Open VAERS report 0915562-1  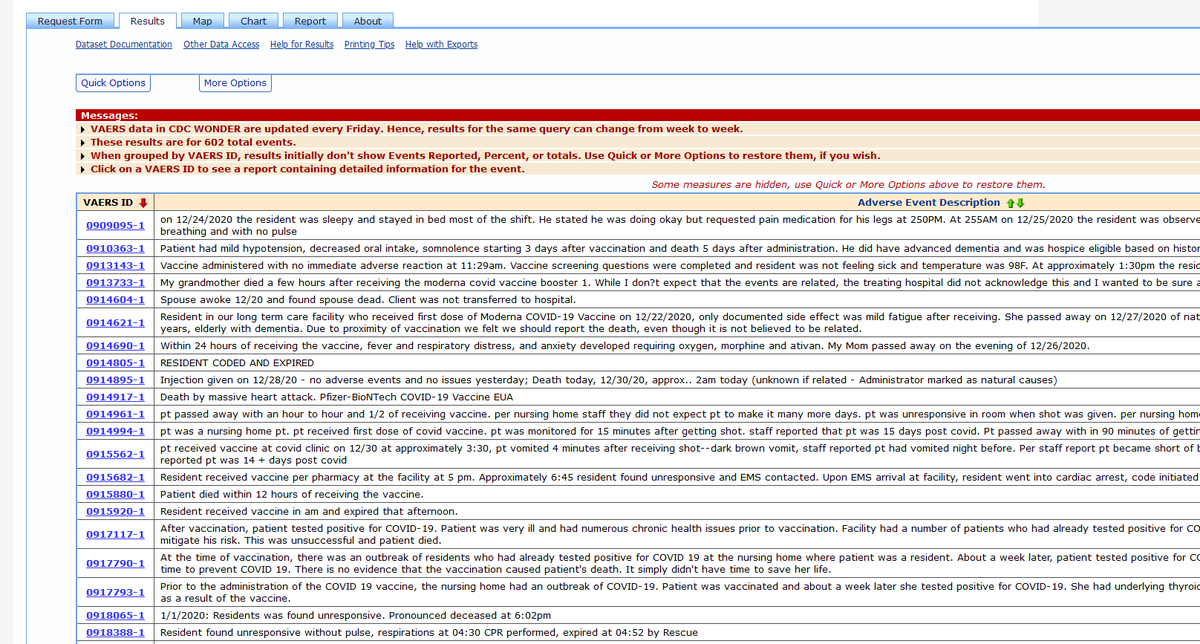pyautogui.click(x=115, y=454)
